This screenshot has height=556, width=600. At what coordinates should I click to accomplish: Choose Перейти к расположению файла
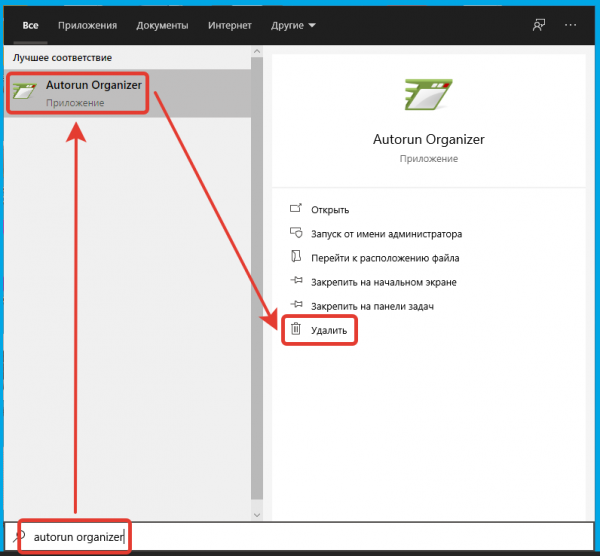385,258
